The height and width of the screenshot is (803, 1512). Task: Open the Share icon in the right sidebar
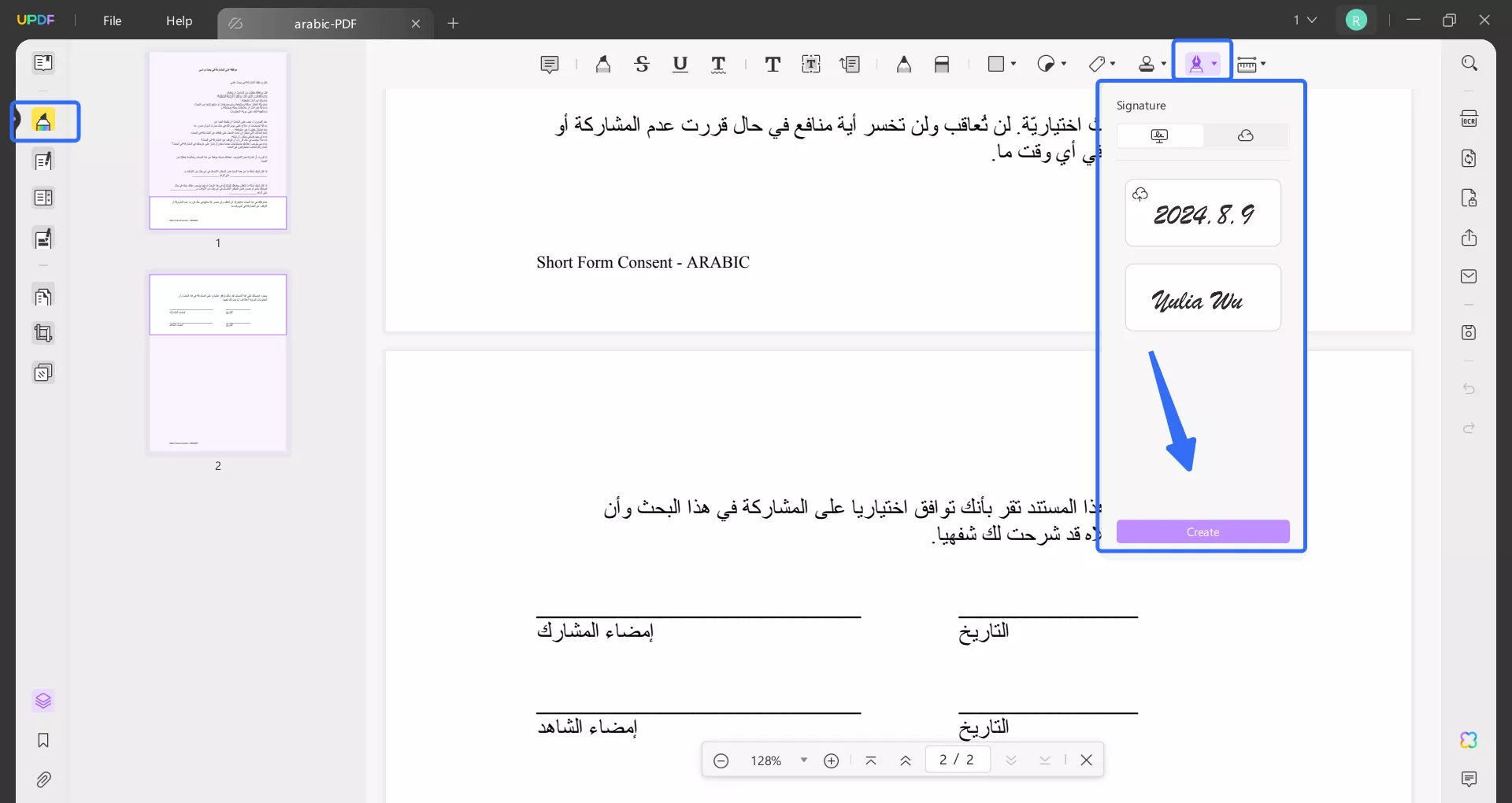[1469, 237]
